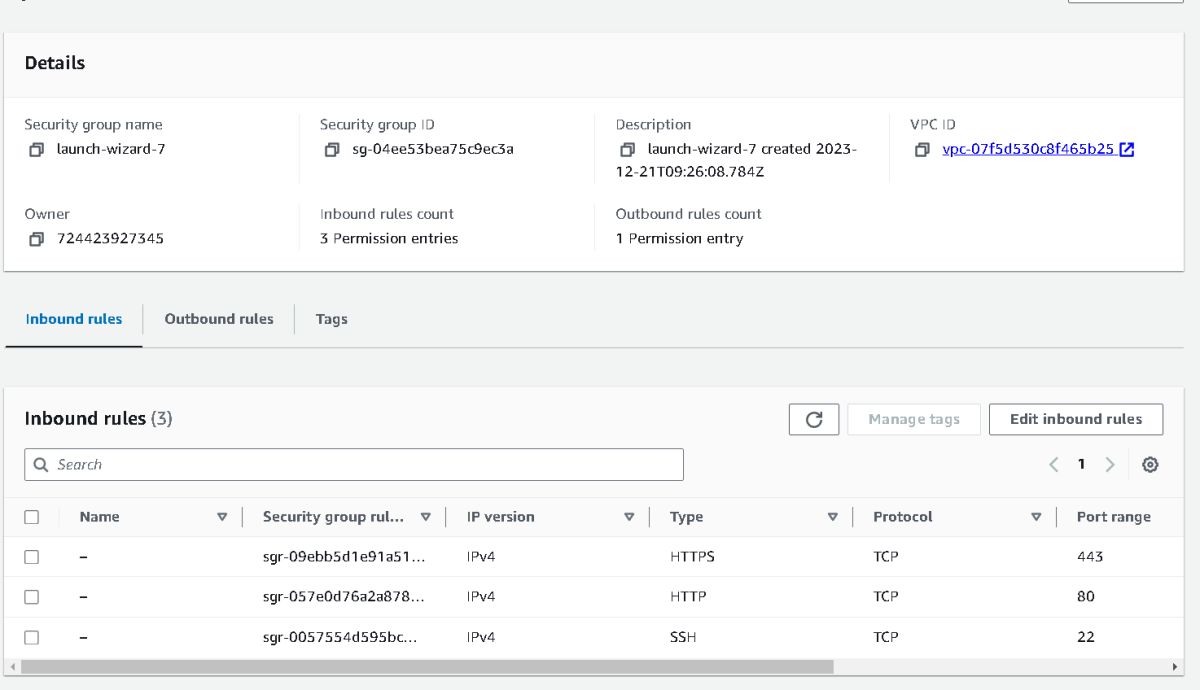Switch to the Outbound rules tab
The image size is (1200, 690).
pyautogui.click(x=219, y=319)
